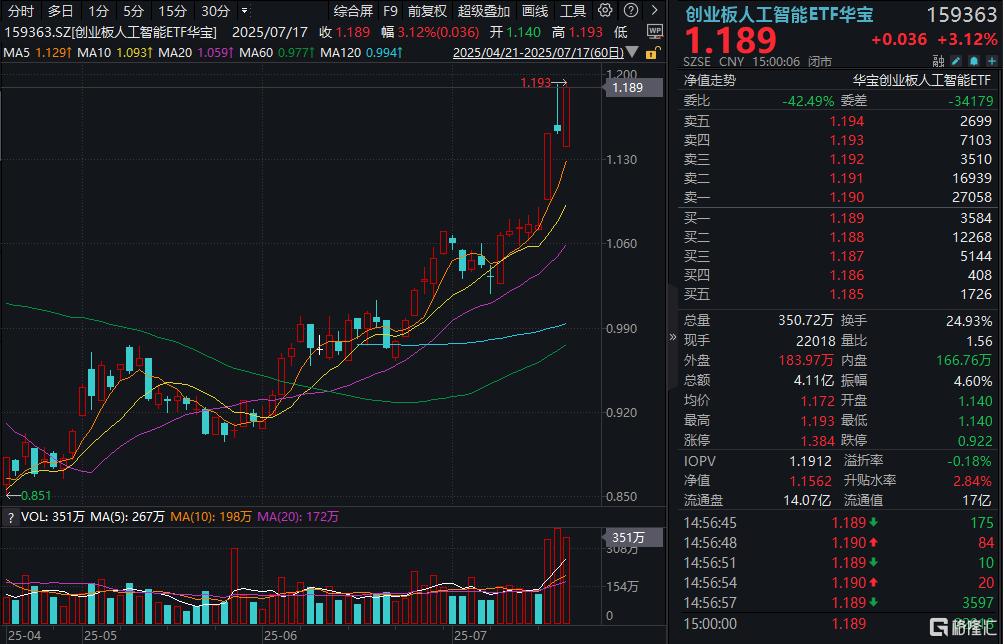Open chart settings gear icon
Image resolution: width=1004 pixels, height=644 pixels.
(604, 10)
